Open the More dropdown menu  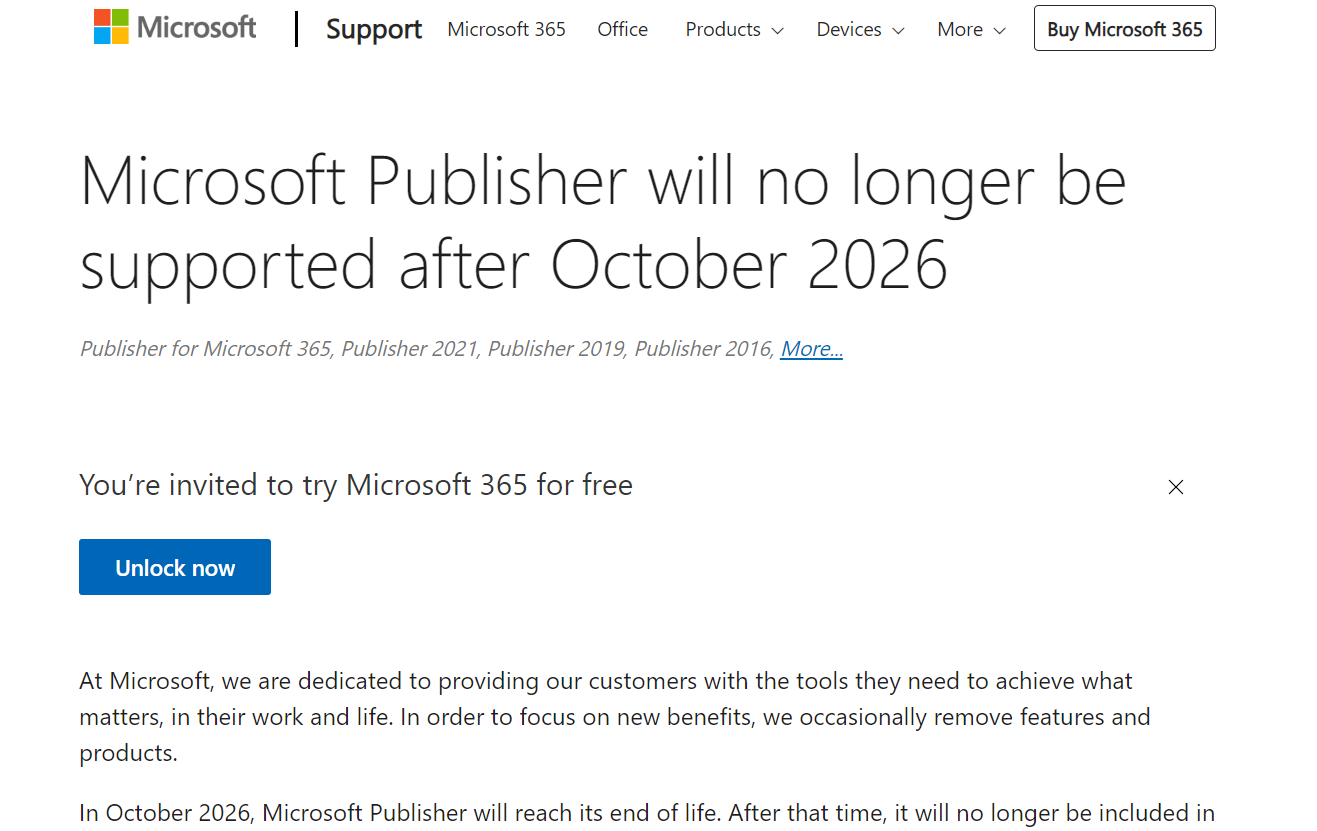tap(957, 29)
